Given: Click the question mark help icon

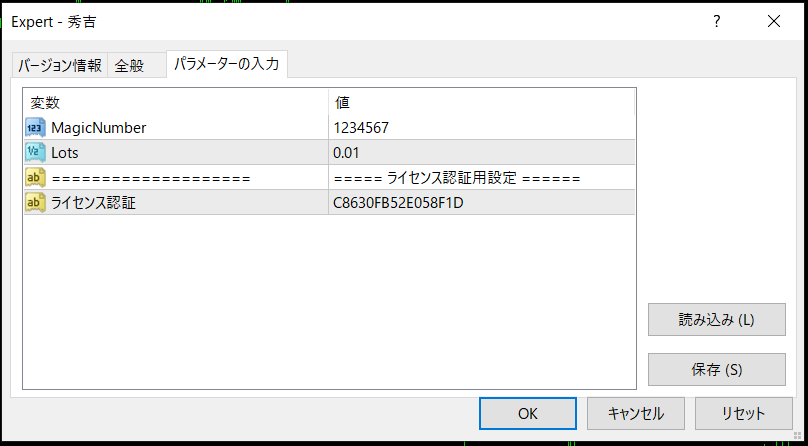Looking at the screenshot, I should [x=716, y=21].
